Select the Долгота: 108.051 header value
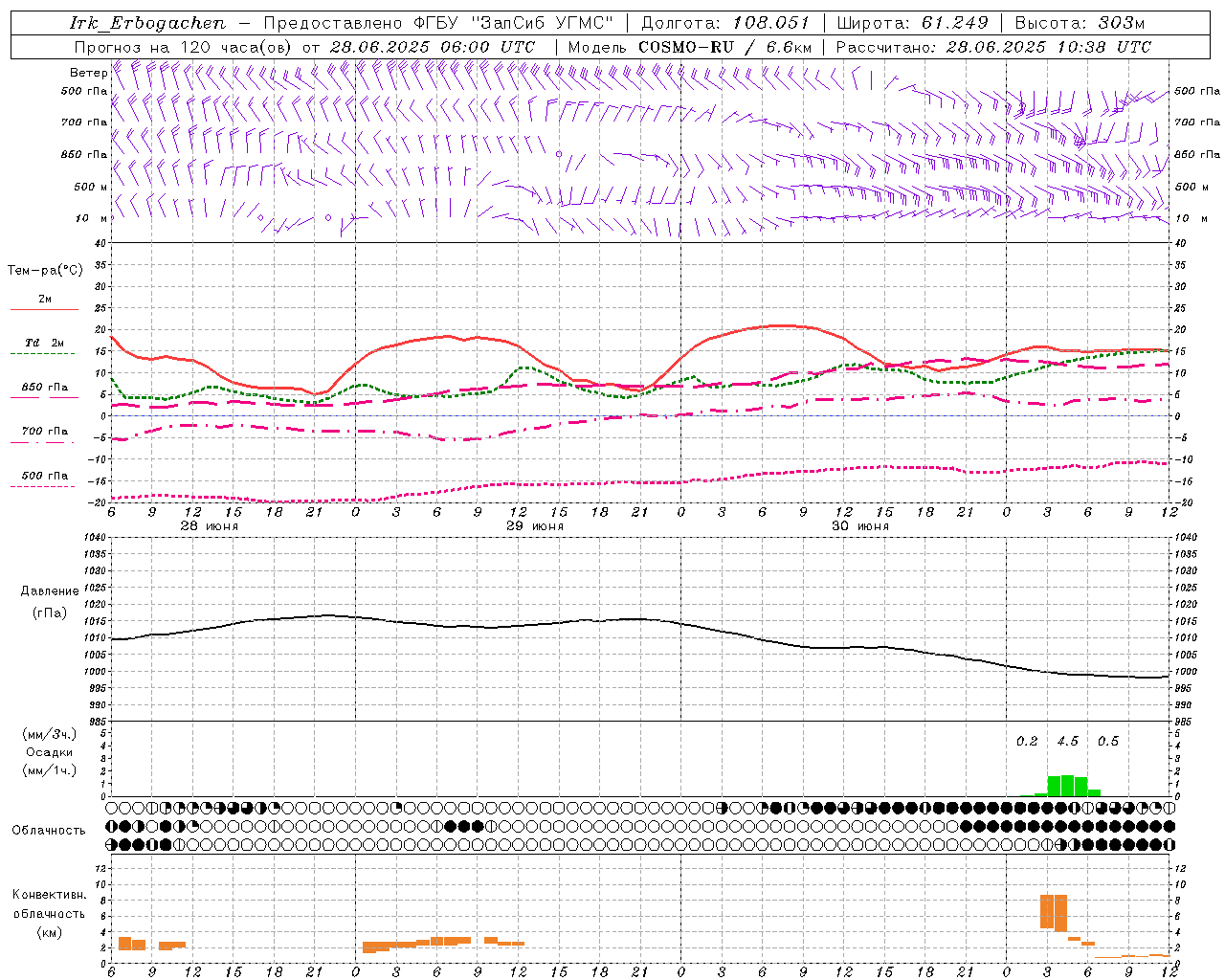1225x980 pixels. [x=725, y=23]
